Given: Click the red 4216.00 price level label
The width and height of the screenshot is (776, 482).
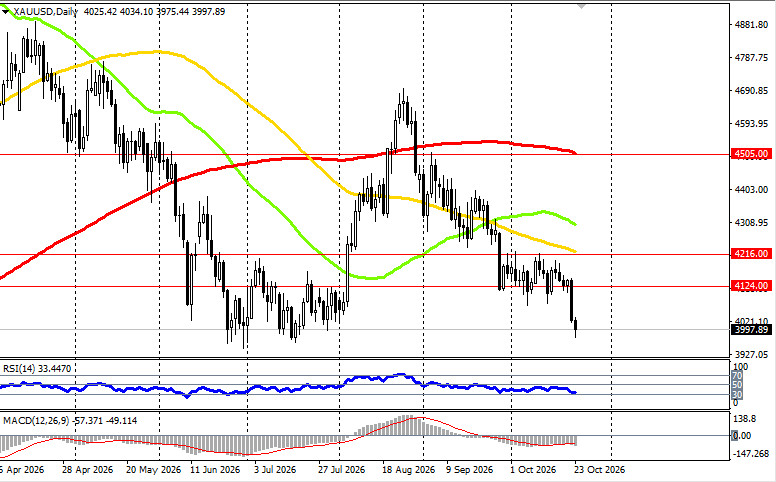Looking at the screenshot, I should 751,254.
